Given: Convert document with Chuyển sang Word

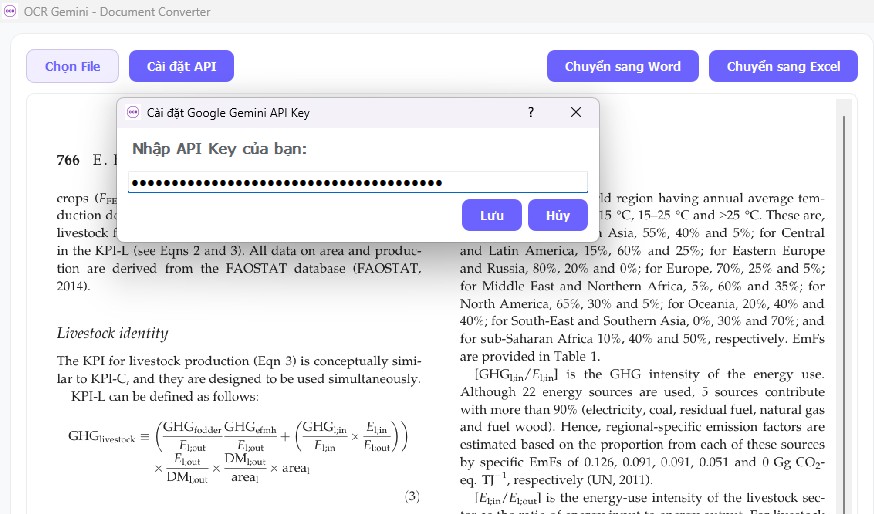Looking at the screenshot, I should coord(622,67).
